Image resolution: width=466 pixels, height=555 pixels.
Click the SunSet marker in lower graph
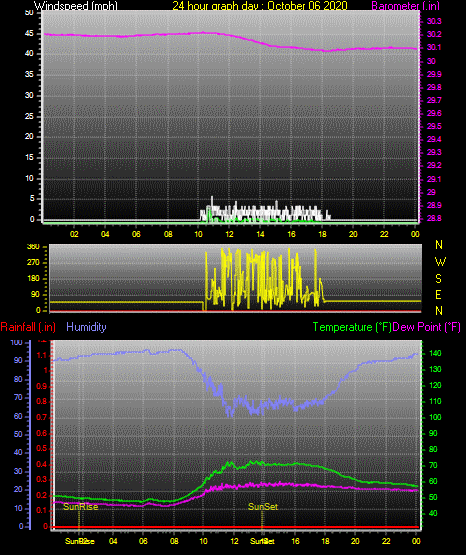coord(263,507)
